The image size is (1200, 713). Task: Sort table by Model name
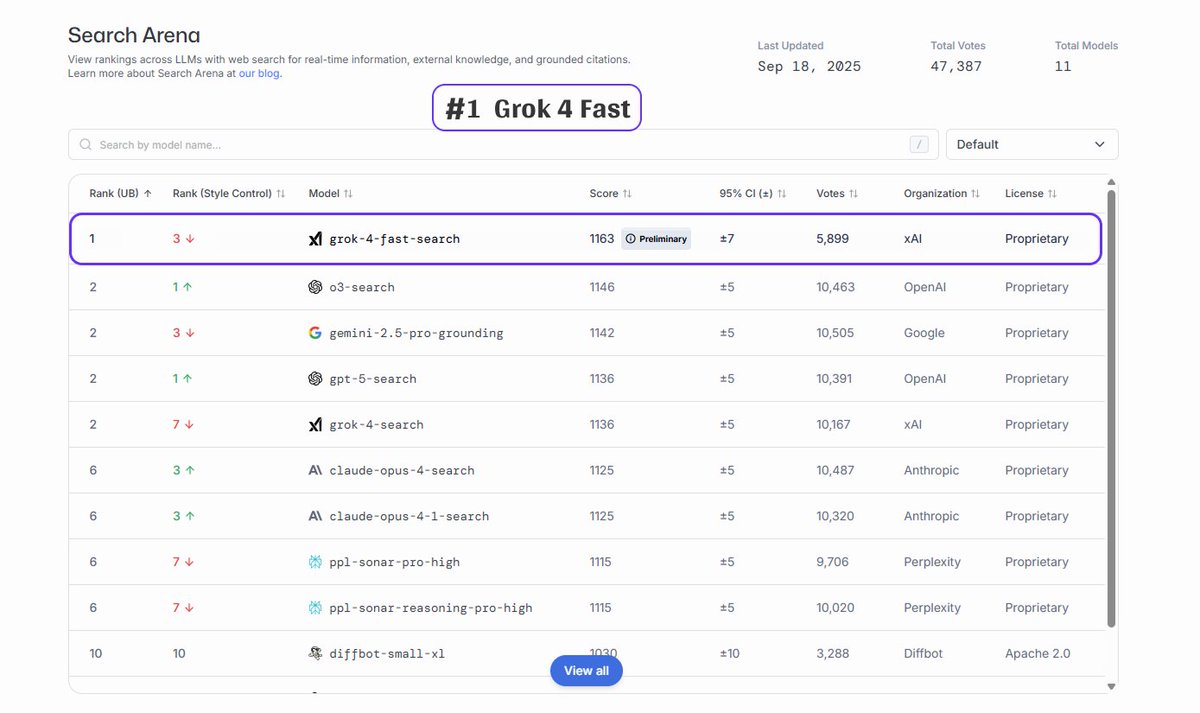click(331, 194)
